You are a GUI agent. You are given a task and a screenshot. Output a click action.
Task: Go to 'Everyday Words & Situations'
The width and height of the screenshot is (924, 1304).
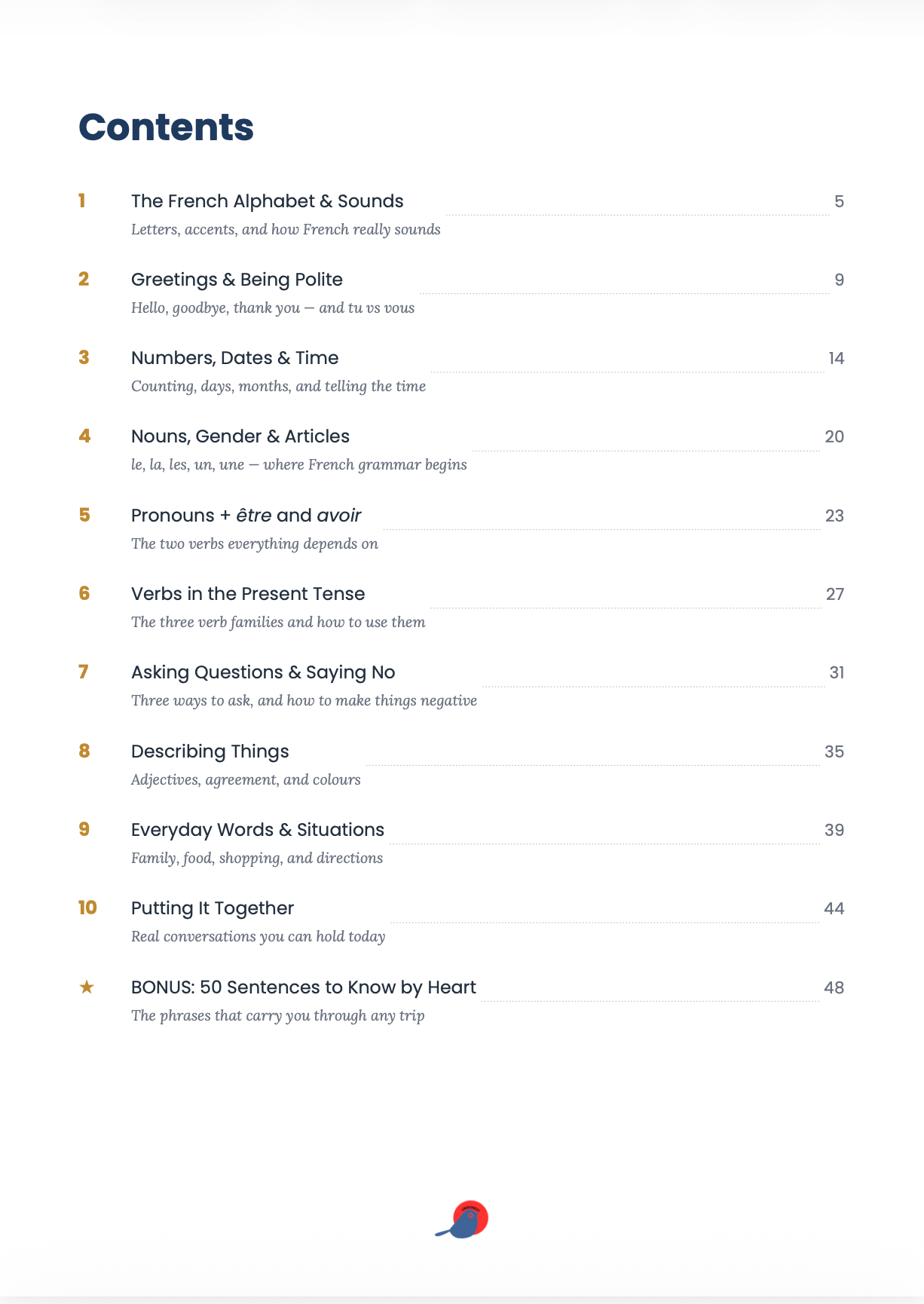[x=258, y=830]
